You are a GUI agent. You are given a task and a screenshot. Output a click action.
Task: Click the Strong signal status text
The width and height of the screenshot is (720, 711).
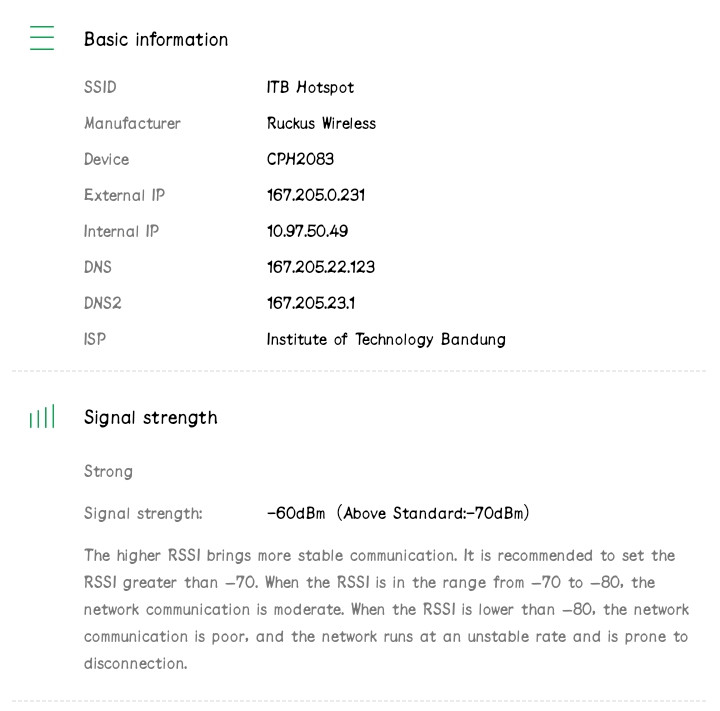[108, 472]
